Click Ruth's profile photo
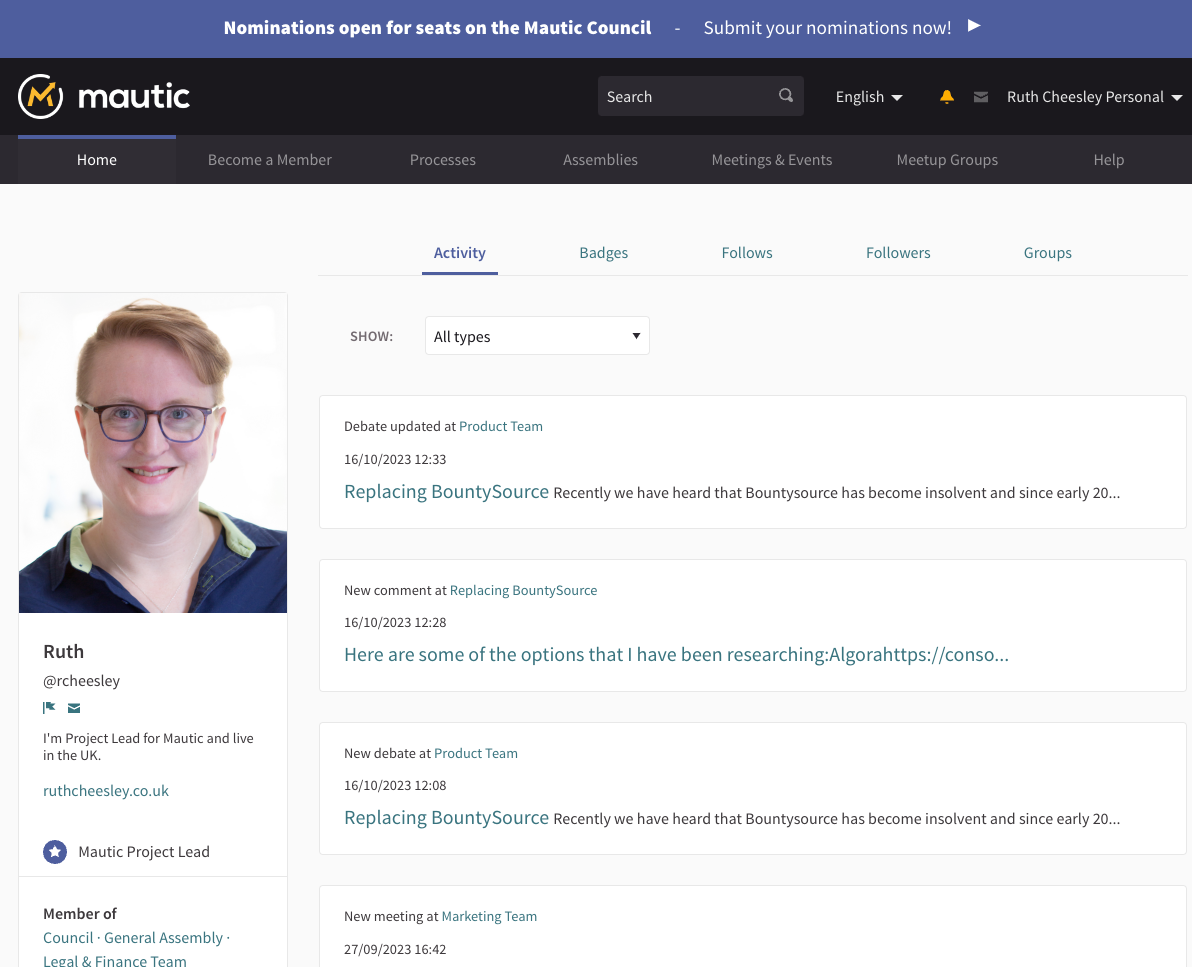 pos(153,453)
